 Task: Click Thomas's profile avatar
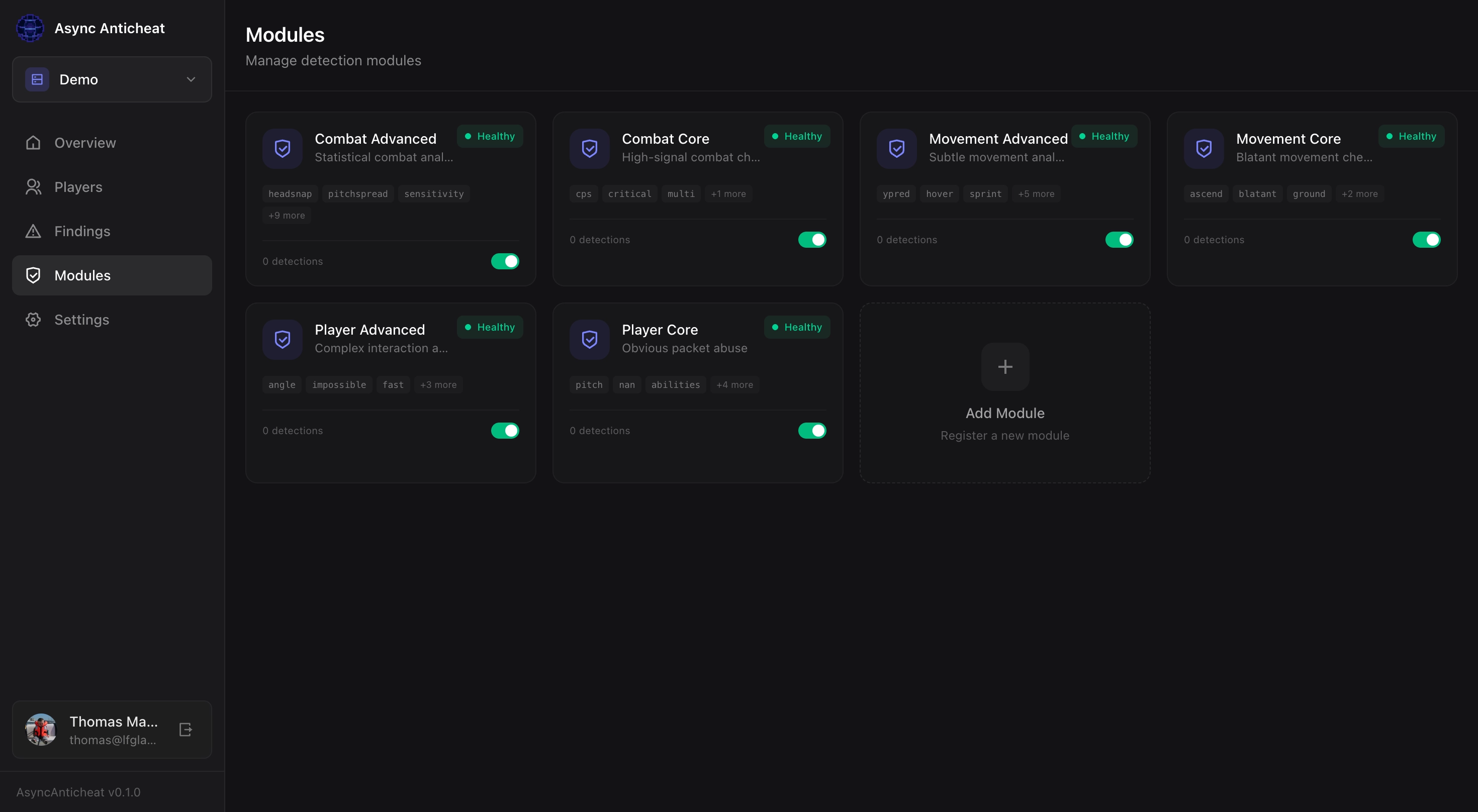(41, 730)
